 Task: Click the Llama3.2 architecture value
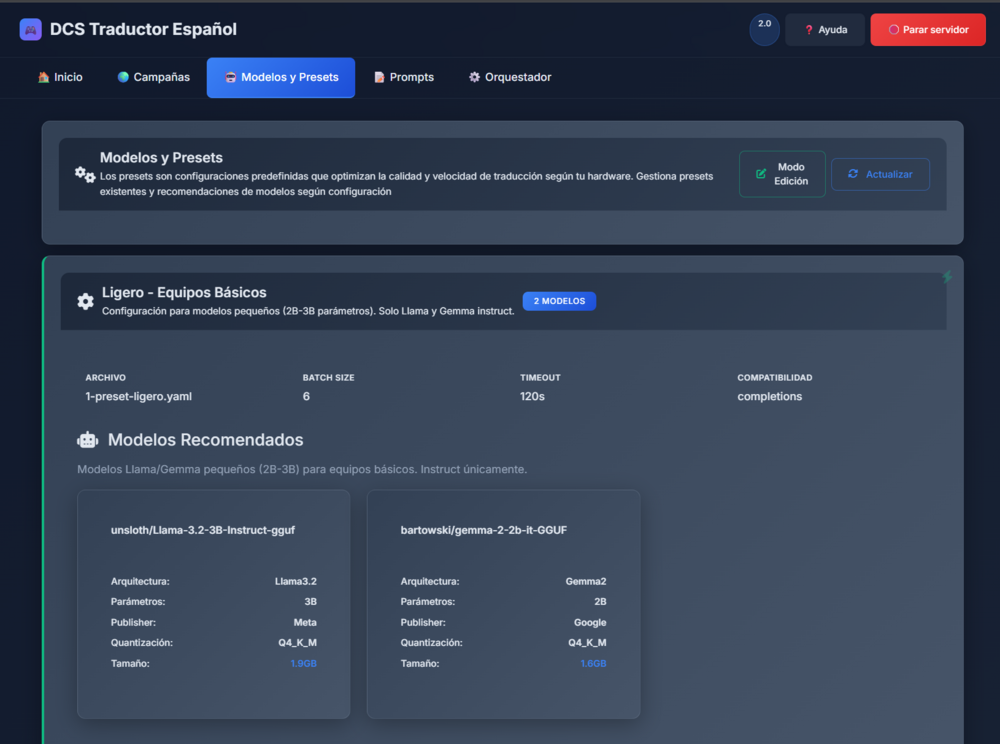click(296, 581)
